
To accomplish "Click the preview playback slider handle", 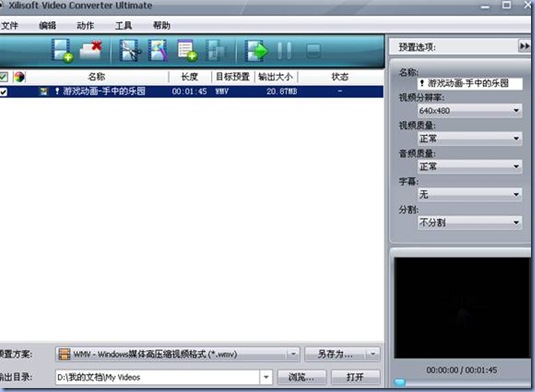I will tap(400, 382).
